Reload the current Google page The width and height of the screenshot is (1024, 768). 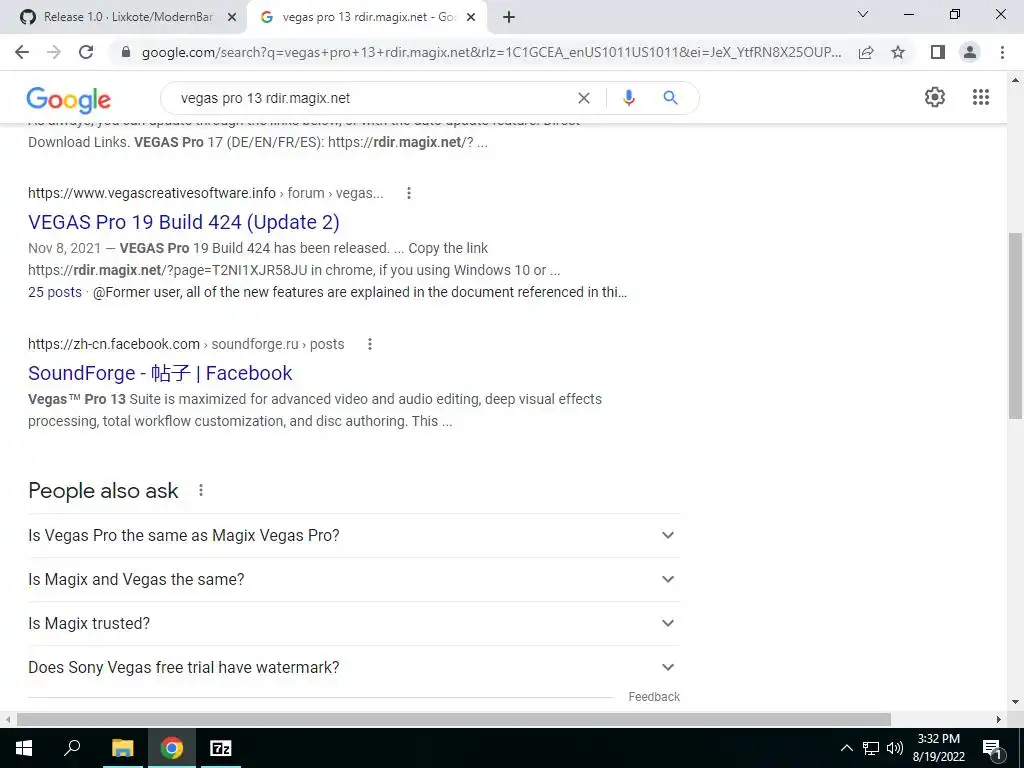(86, 52)
